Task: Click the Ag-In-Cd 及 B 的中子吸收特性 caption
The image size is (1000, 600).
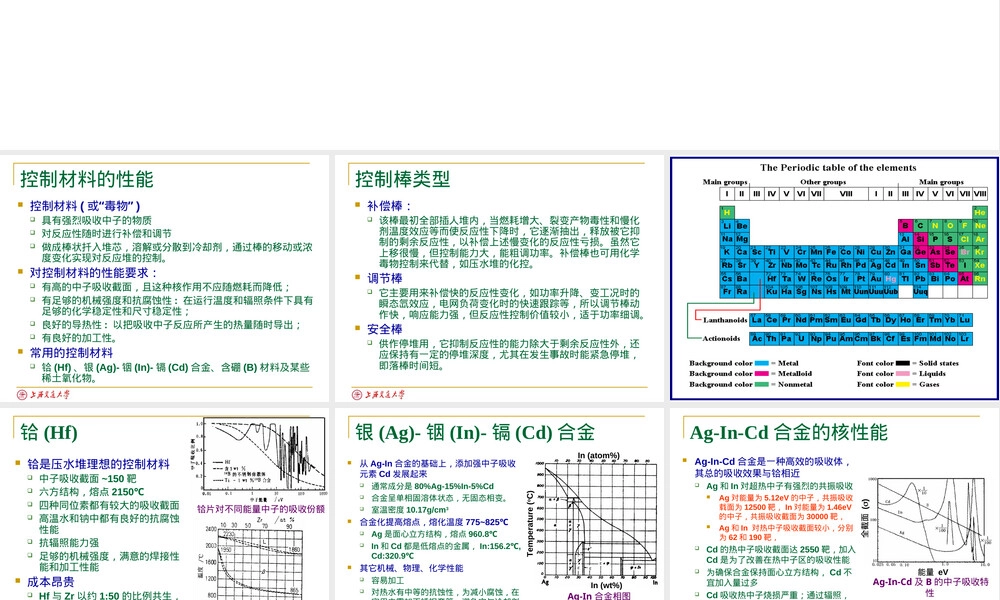Action: (930, 587)
